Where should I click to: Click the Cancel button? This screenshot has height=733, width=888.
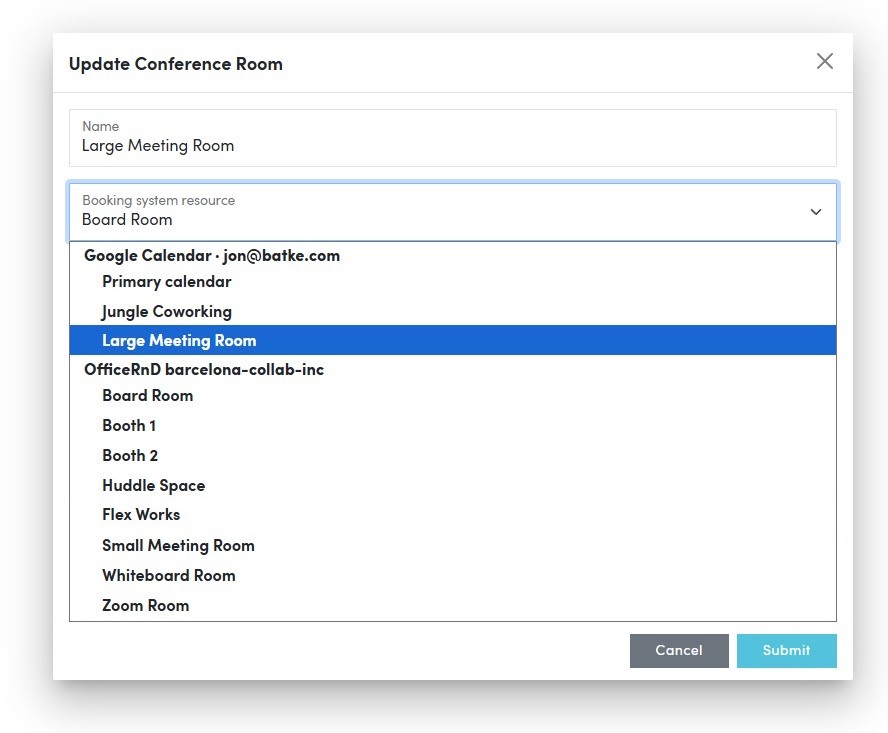click(679, 650)
